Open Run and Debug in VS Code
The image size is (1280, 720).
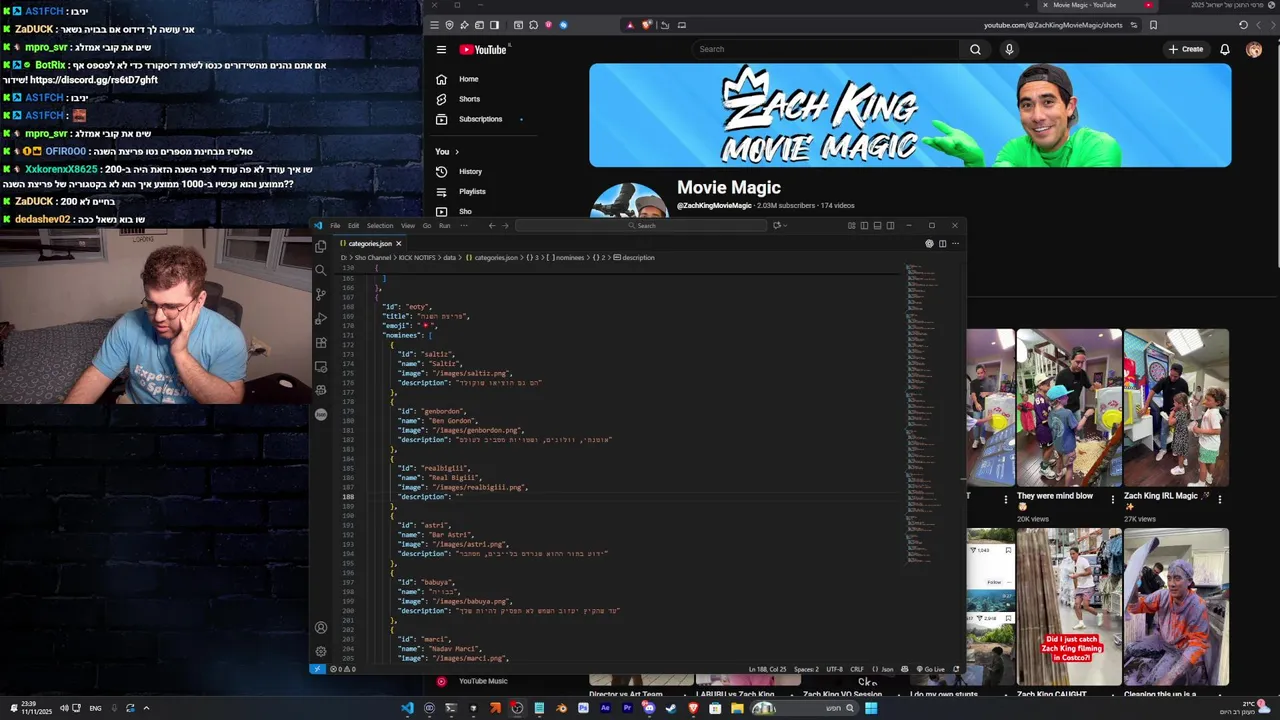tap(320, 318)
